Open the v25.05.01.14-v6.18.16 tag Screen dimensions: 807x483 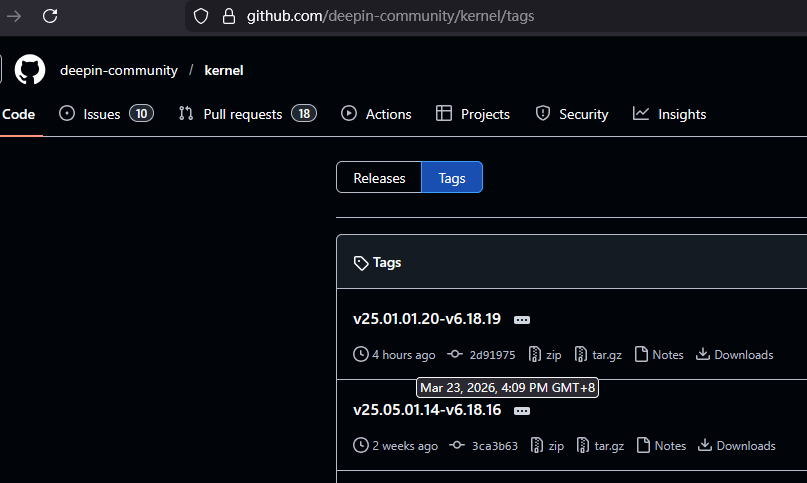pos(427,410)
